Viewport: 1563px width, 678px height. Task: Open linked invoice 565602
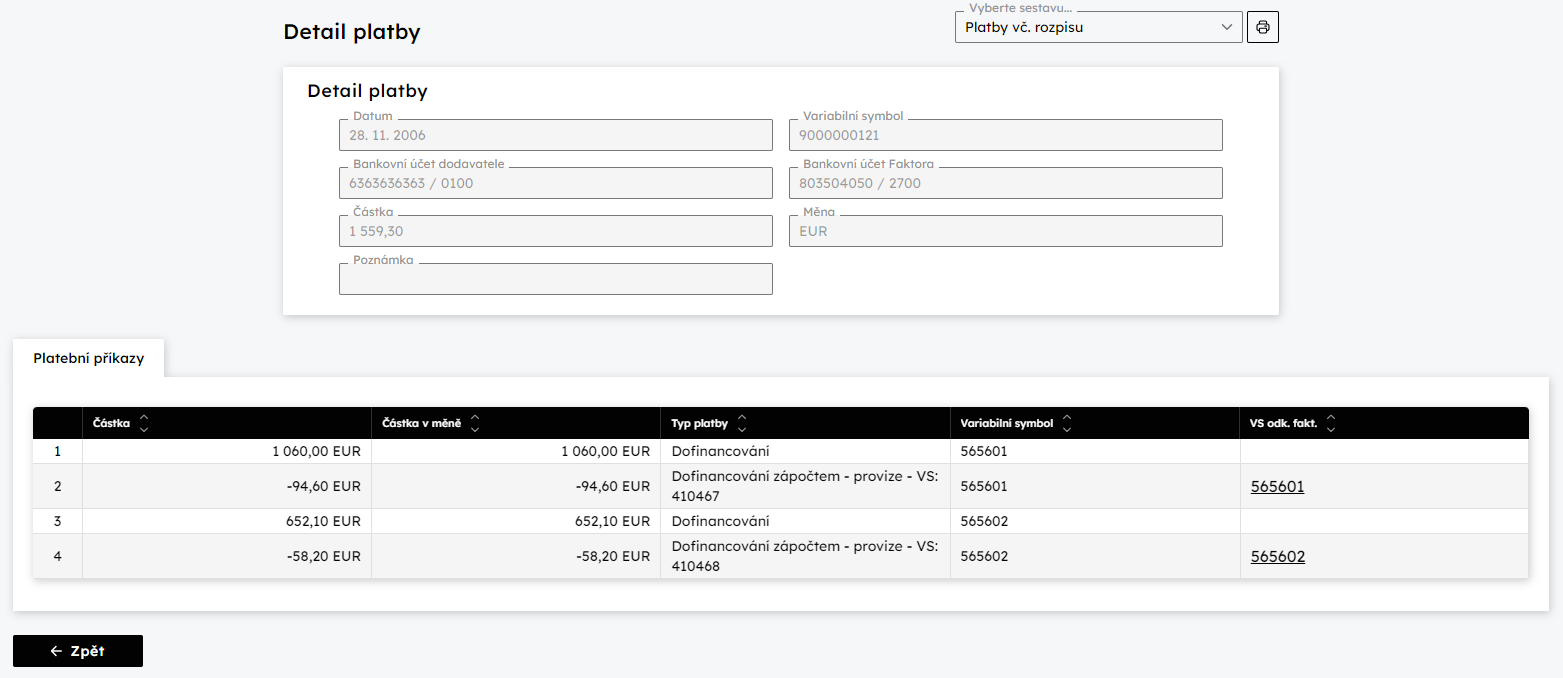coord(1277,557)
